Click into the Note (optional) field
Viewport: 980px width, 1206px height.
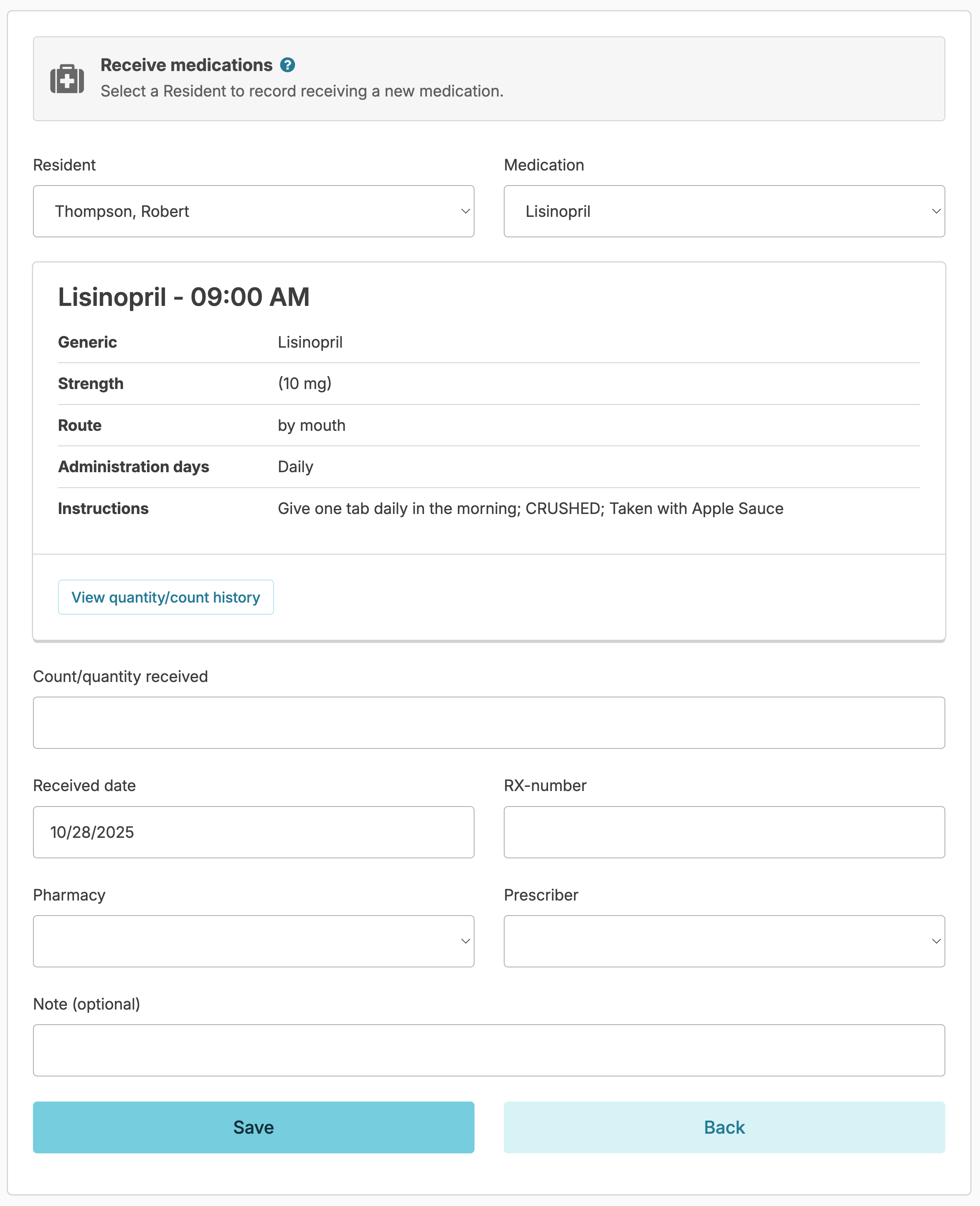point(489,1050)
